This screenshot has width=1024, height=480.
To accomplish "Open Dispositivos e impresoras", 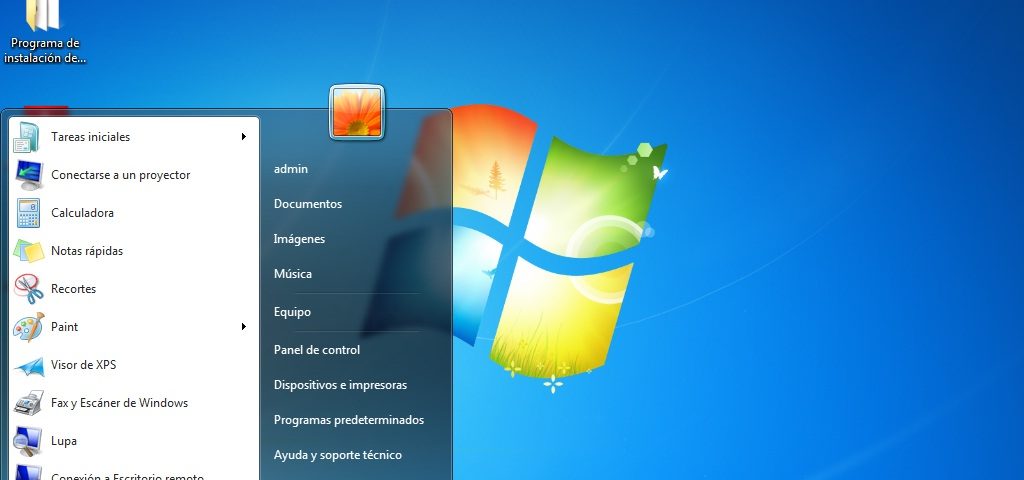I will (x=340, y=385).
